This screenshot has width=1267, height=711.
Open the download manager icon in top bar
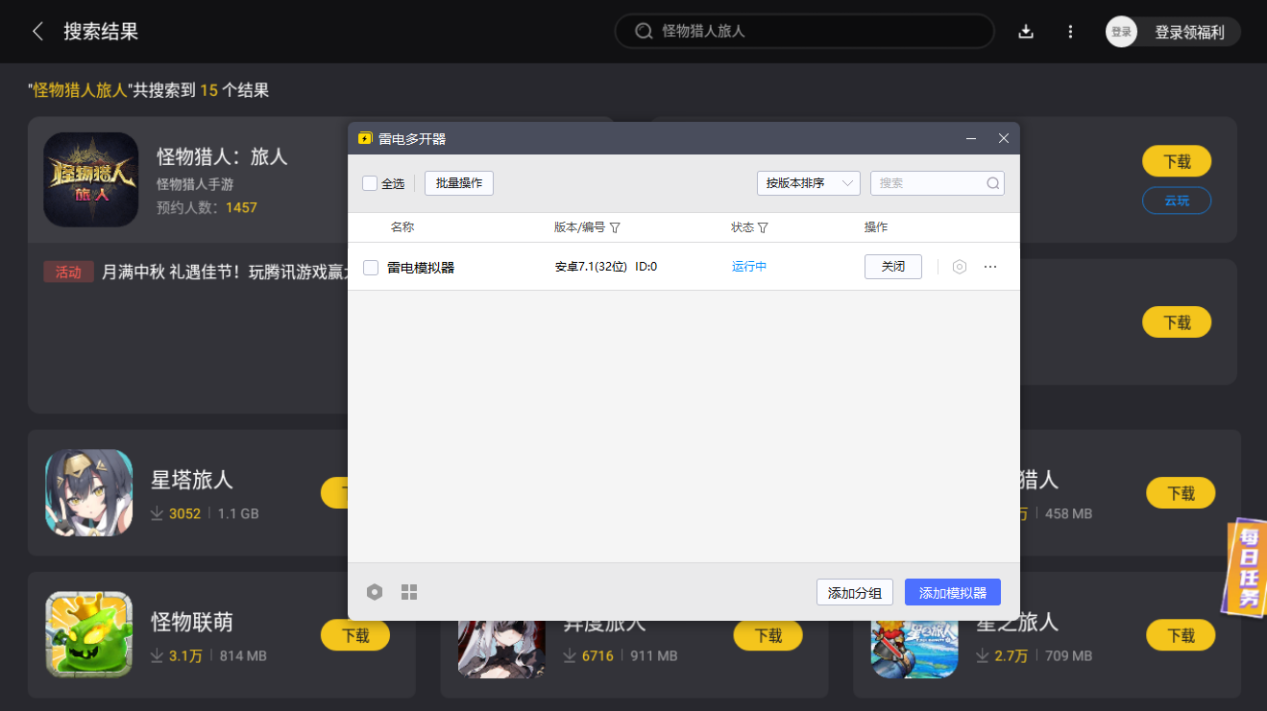pos(1025,31)
